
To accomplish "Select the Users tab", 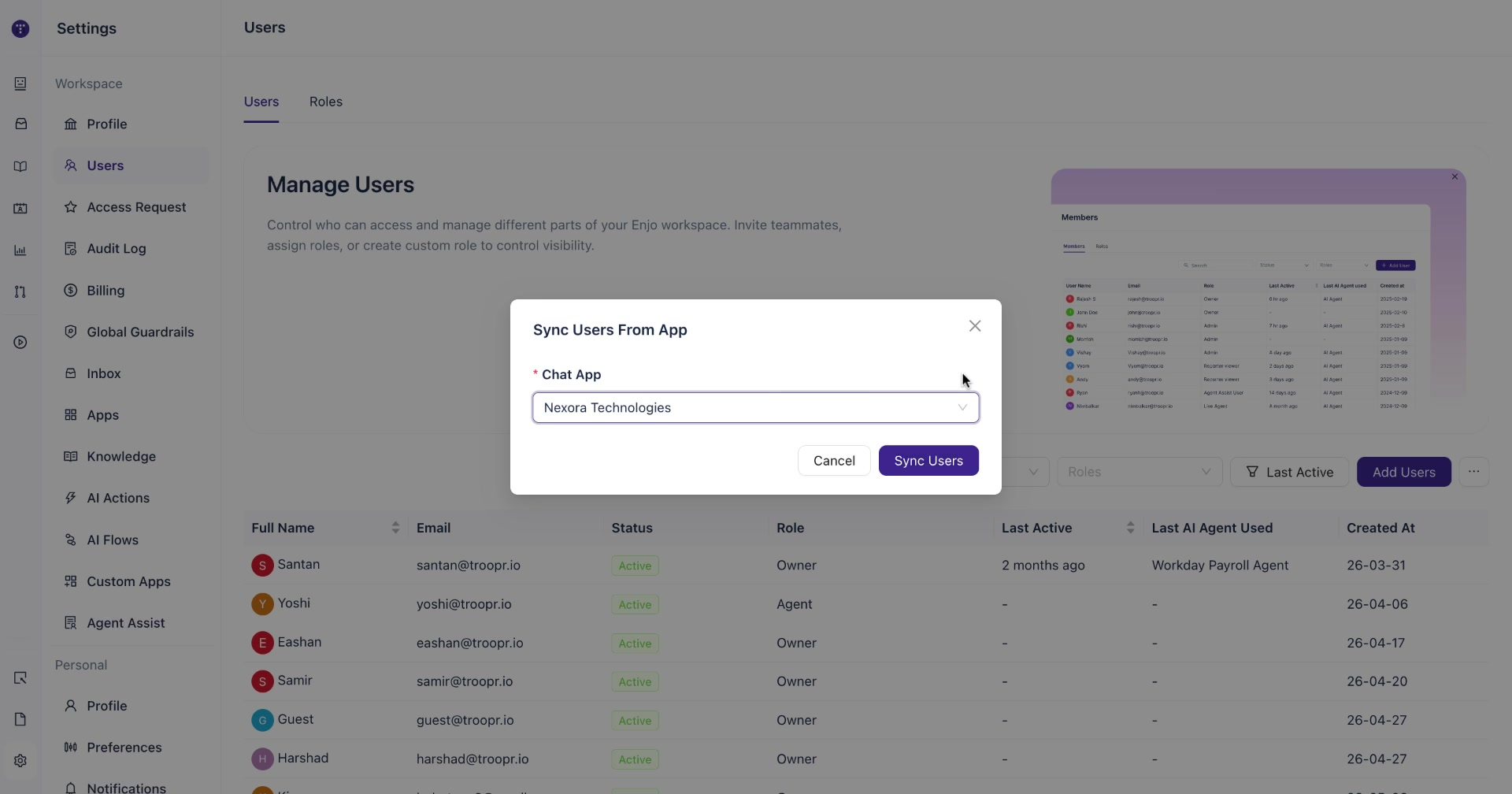I will click(261, 102).
